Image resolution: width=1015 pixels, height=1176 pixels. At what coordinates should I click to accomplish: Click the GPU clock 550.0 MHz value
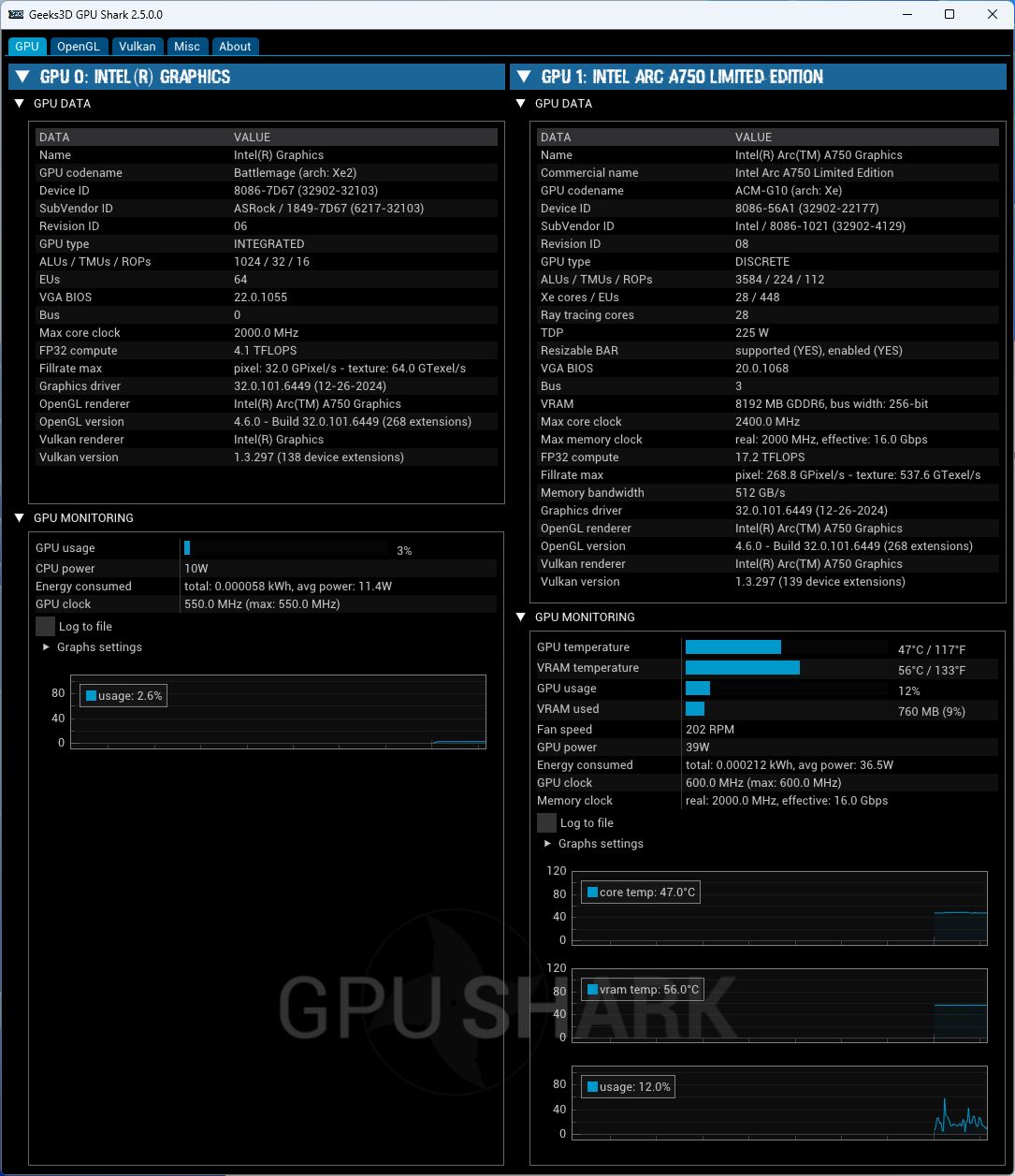coord(262,604)
